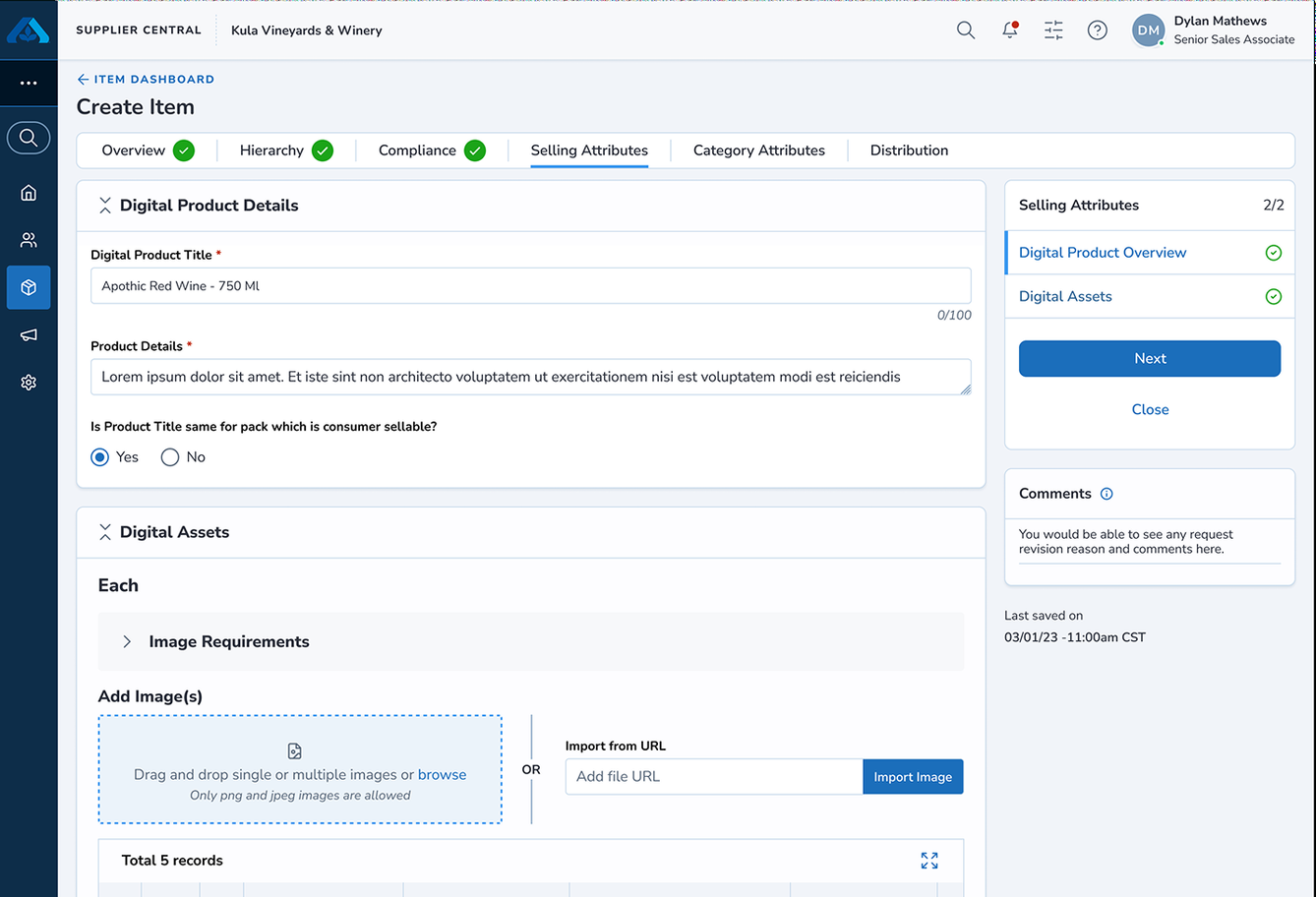
Task: Go back to Item Dashboard
Action: pos(146,79)
